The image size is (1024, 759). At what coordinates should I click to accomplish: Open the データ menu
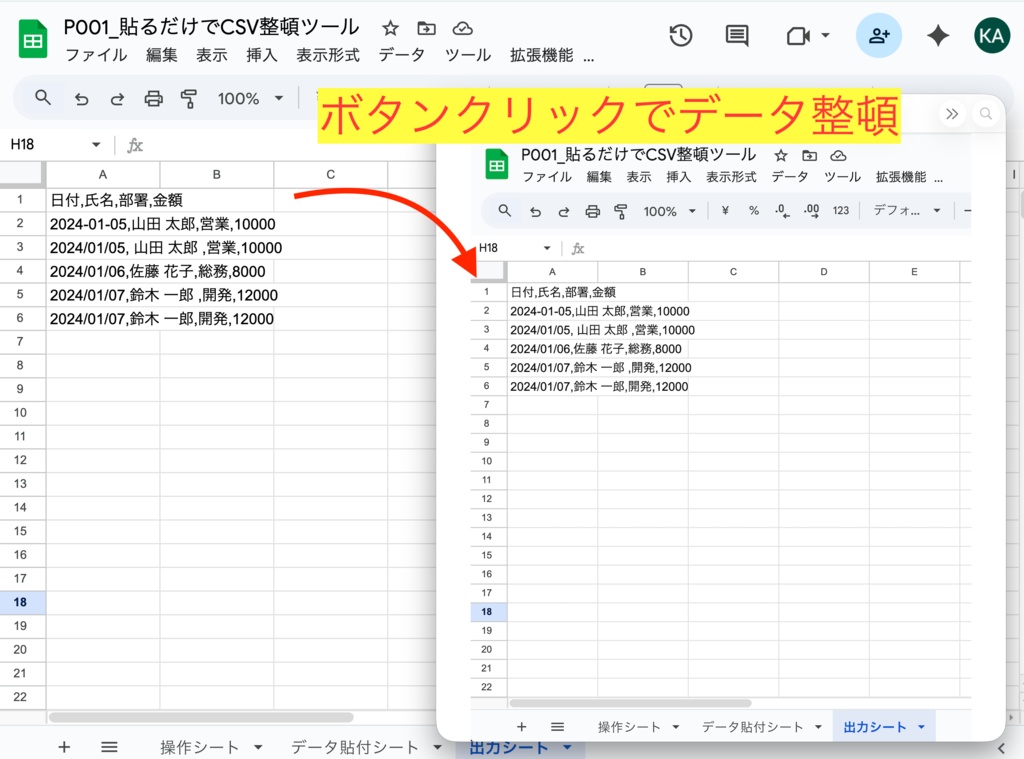coord(402,57)
